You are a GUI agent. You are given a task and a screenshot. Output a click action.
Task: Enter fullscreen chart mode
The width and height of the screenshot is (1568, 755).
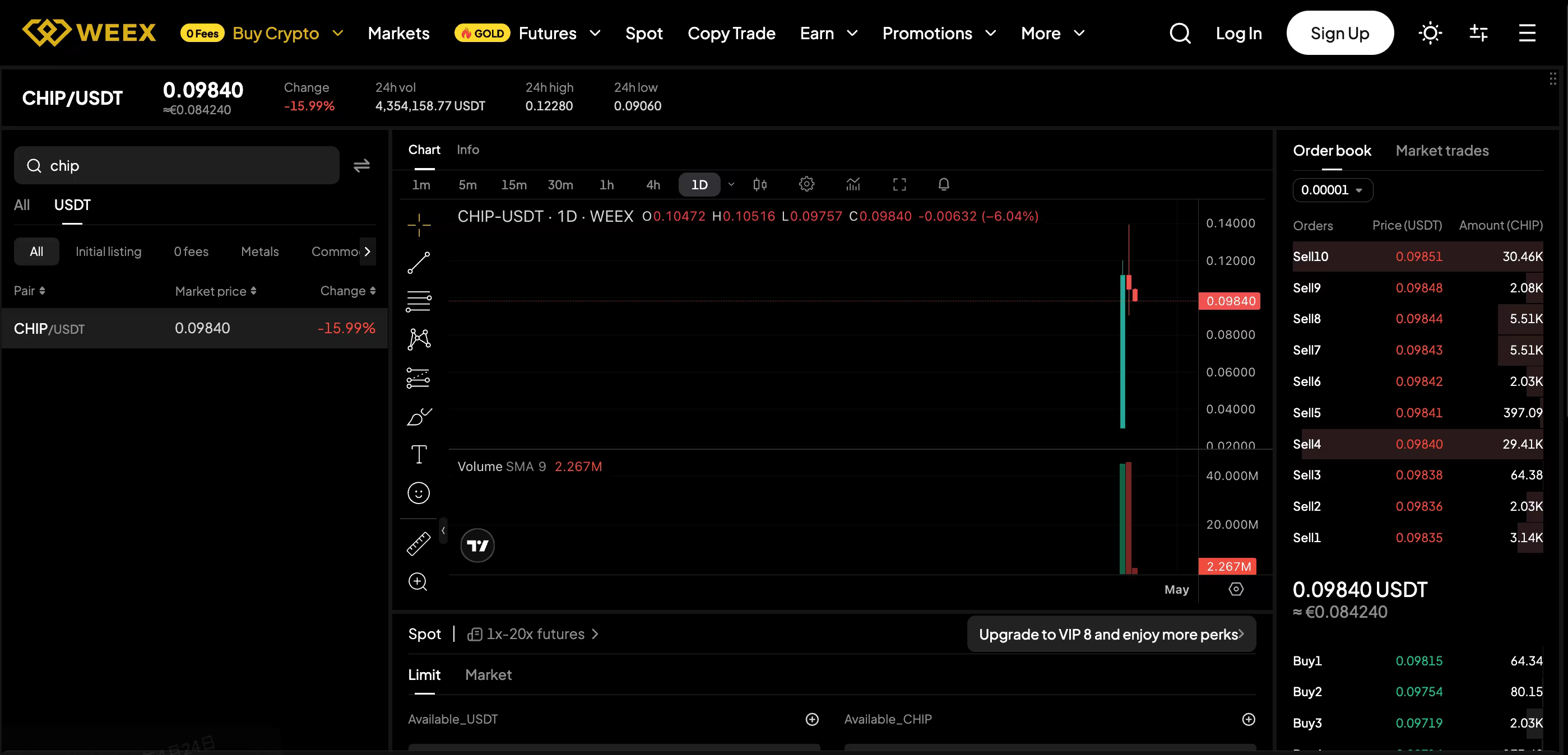[x=899, y=184]
